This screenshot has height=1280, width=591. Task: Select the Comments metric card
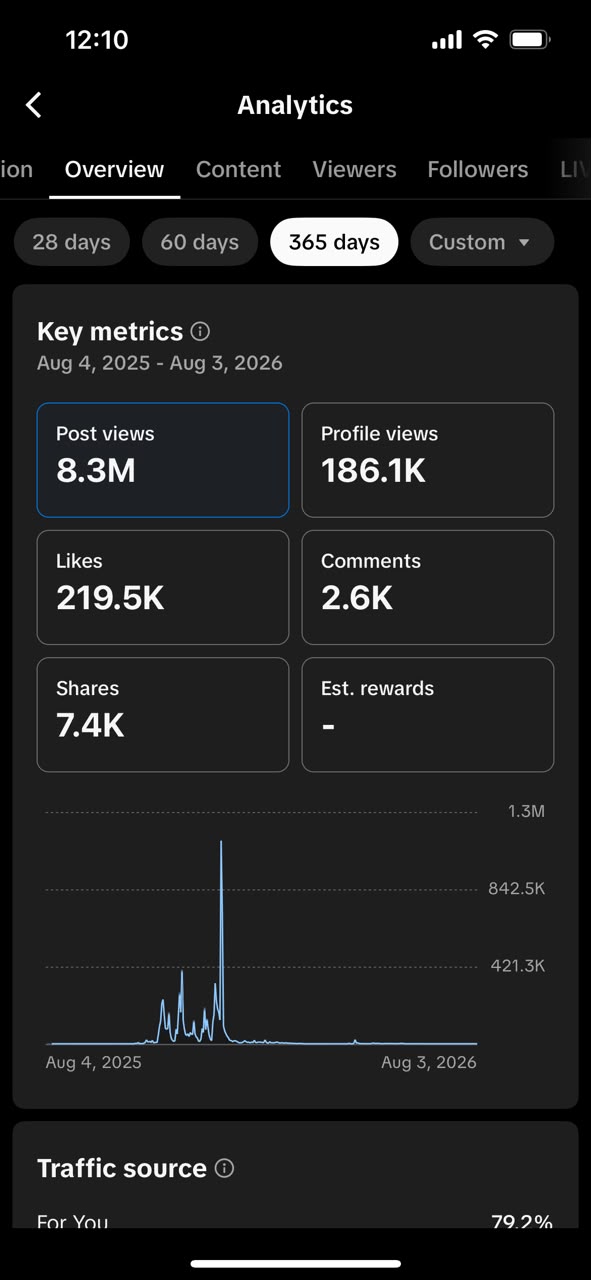428,587
